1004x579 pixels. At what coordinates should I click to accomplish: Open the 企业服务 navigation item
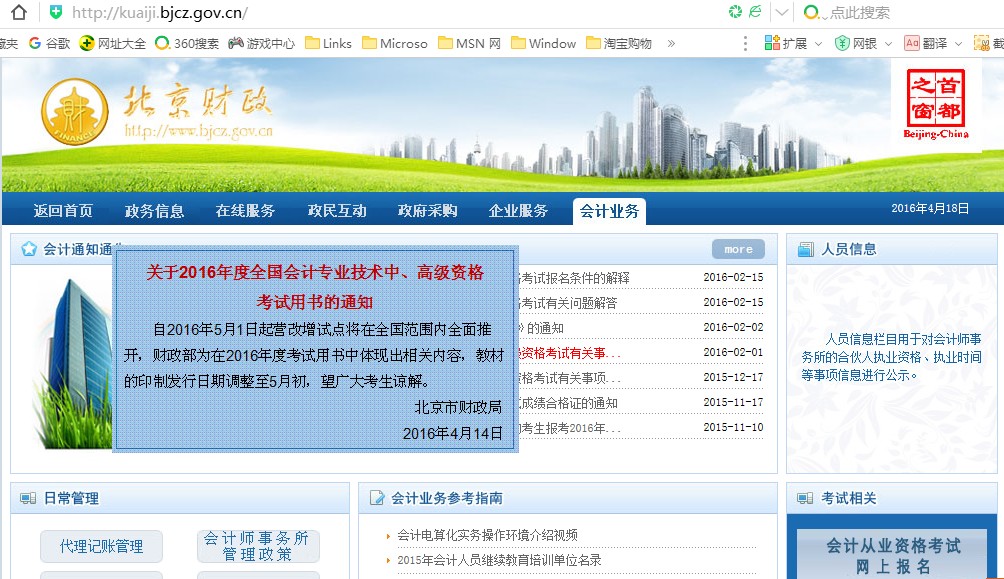(x=518, y=211)
